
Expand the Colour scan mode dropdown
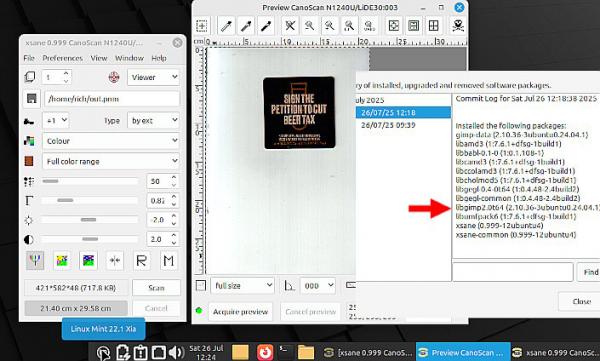pyautogui.click(x=111, y=141)
